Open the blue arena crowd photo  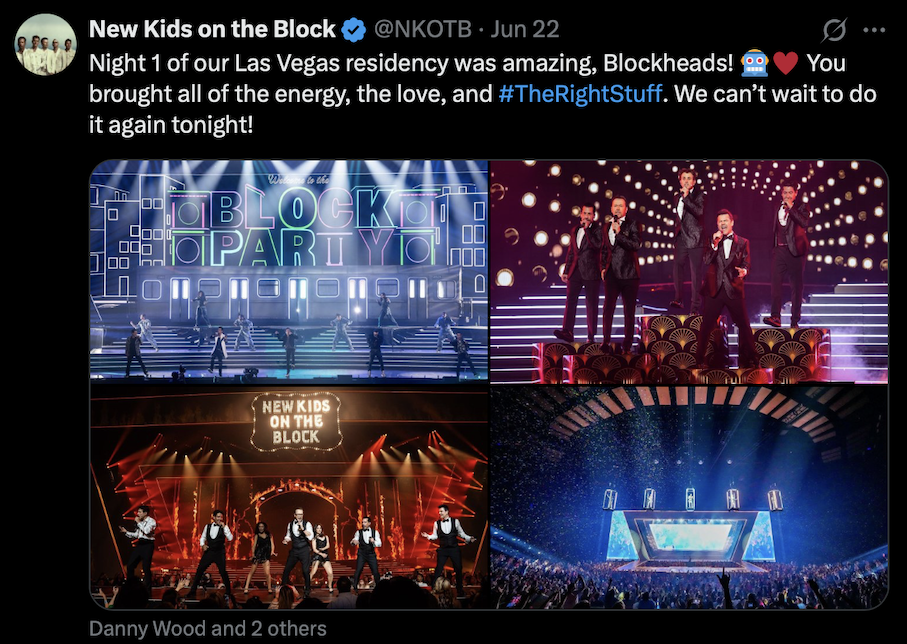(689, 497)
